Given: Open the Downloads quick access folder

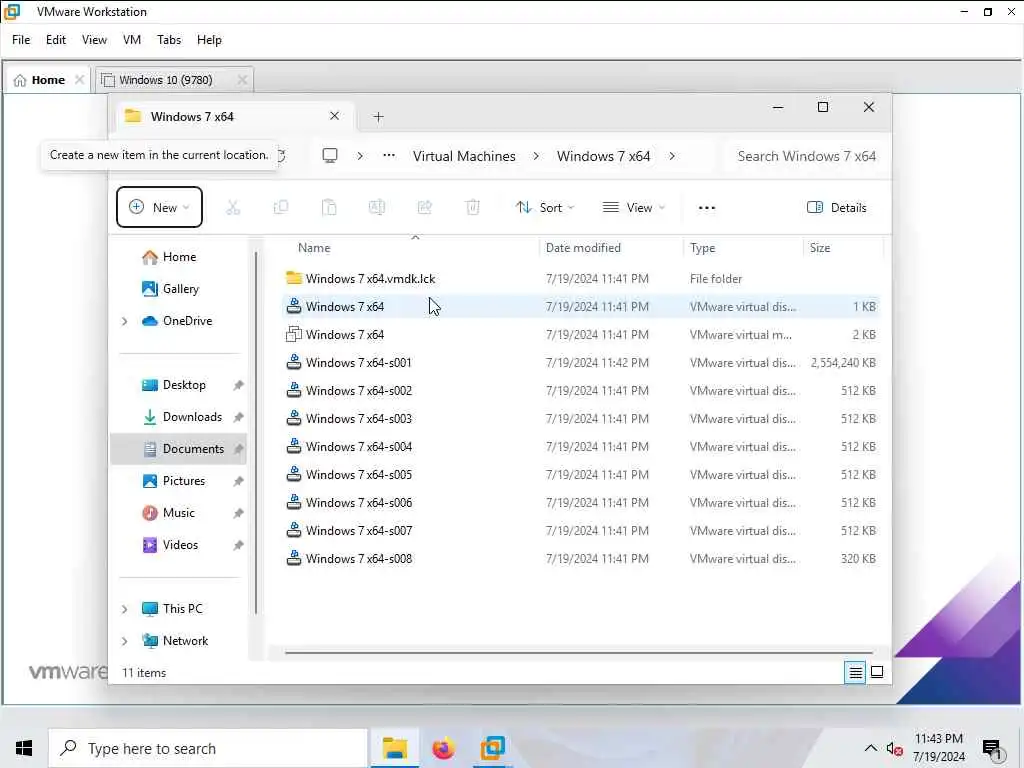Looking at the screenshot, I should click(182, 417).
